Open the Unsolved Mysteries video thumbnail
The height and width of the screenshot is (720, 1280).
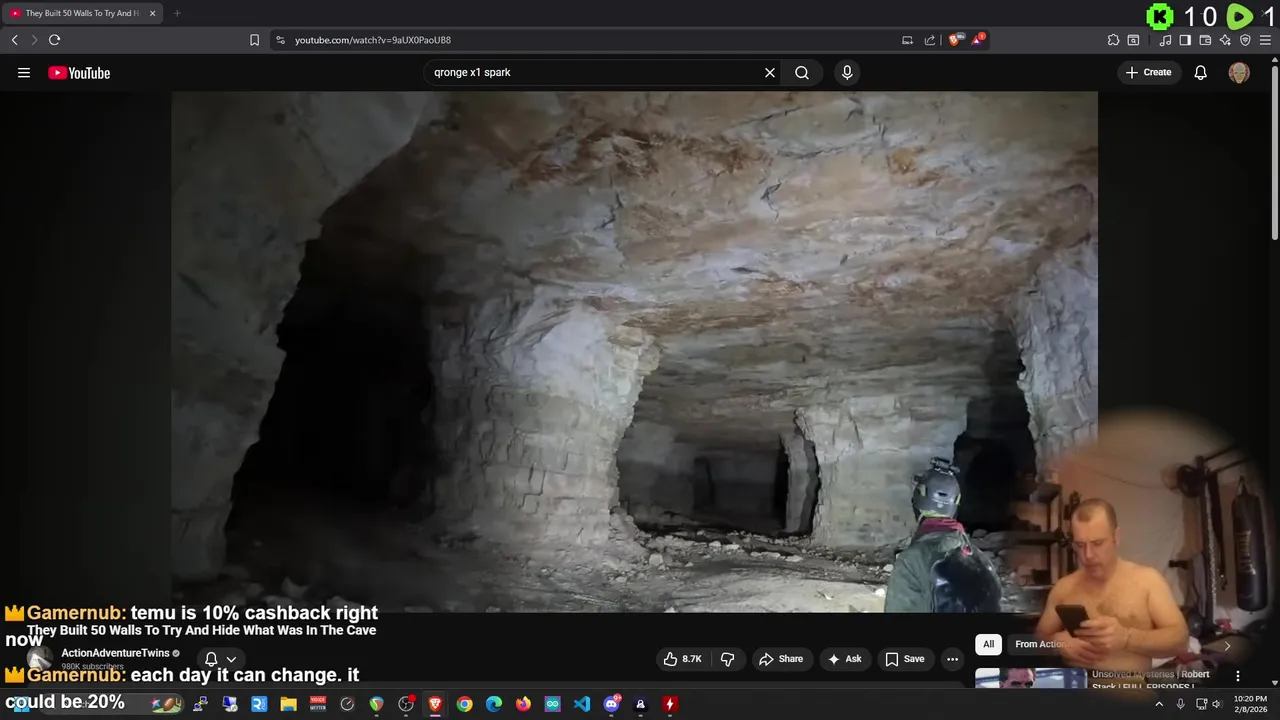[x=1030, y=678]
